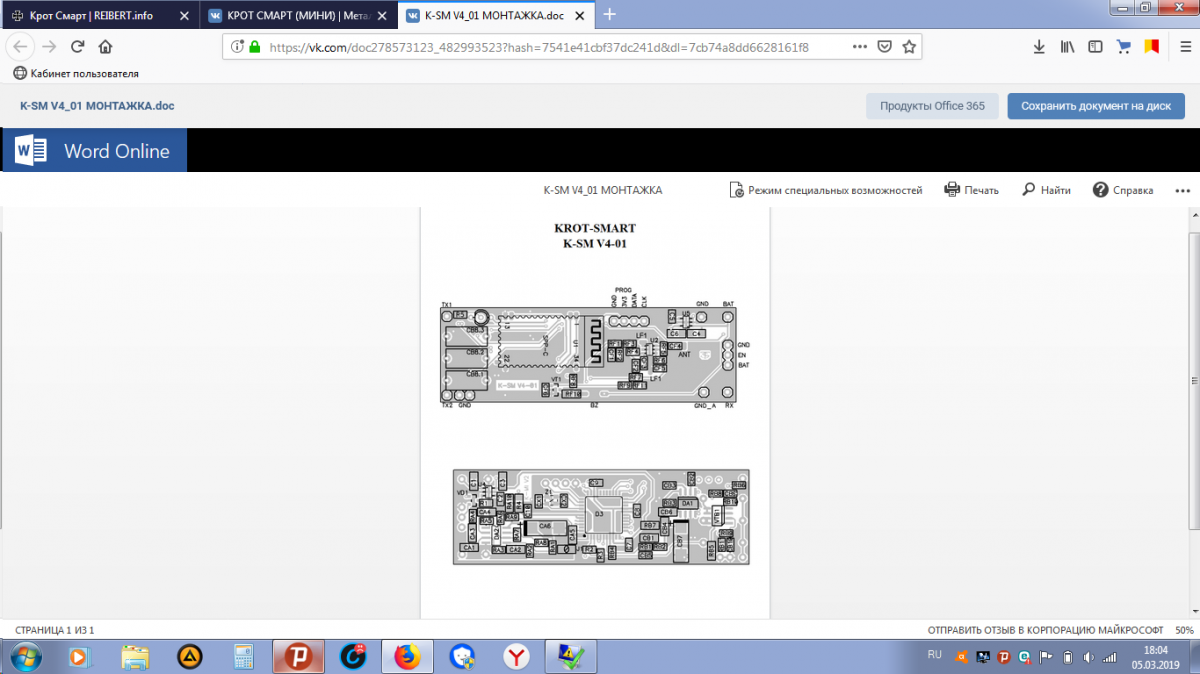This screenshot has width=1200, height=674.
Task: Open the Windows Start menu
Action: coord(24,657)
